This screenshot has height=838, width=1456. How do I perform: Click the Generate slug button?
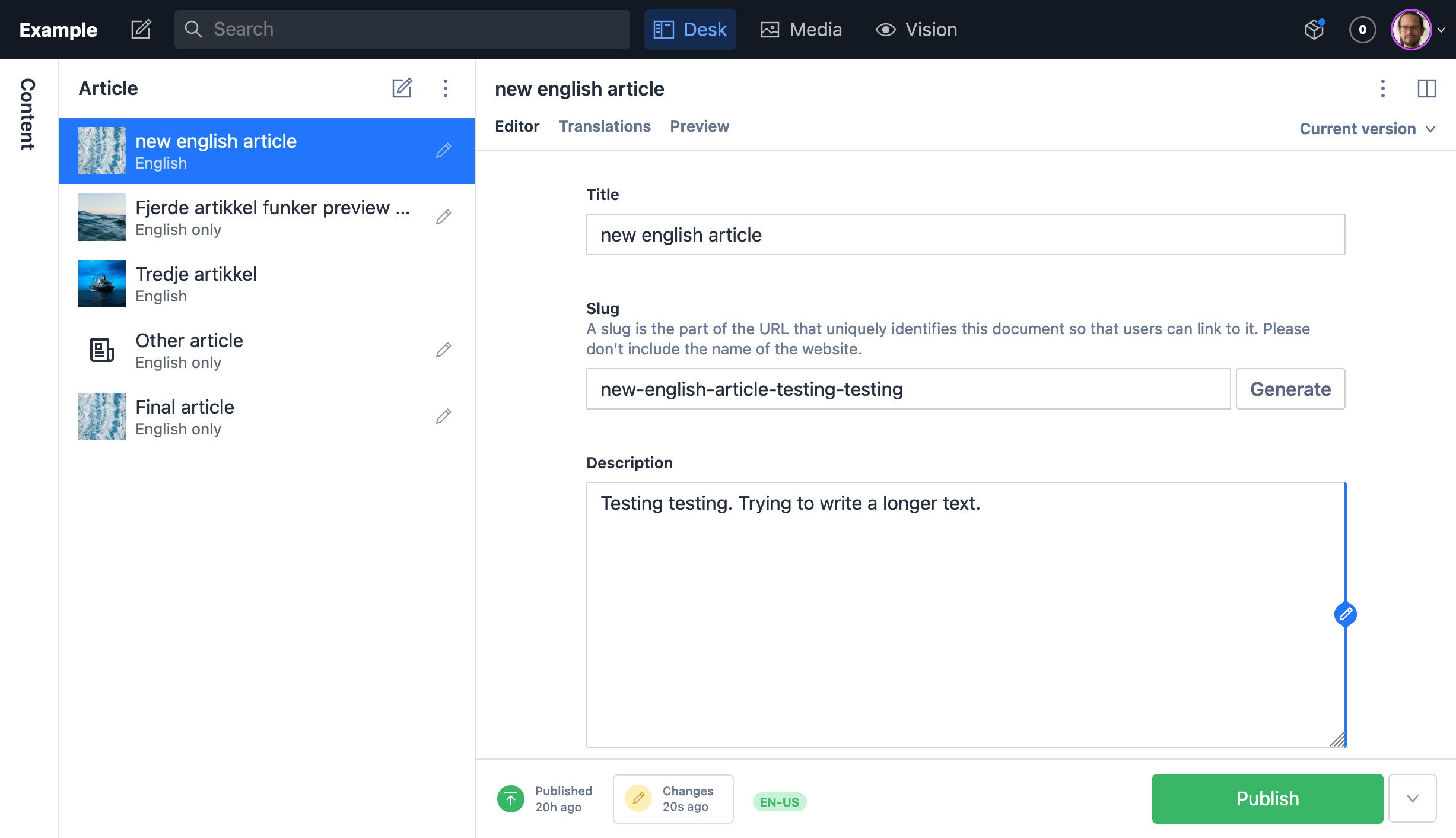pos(1290,389)
